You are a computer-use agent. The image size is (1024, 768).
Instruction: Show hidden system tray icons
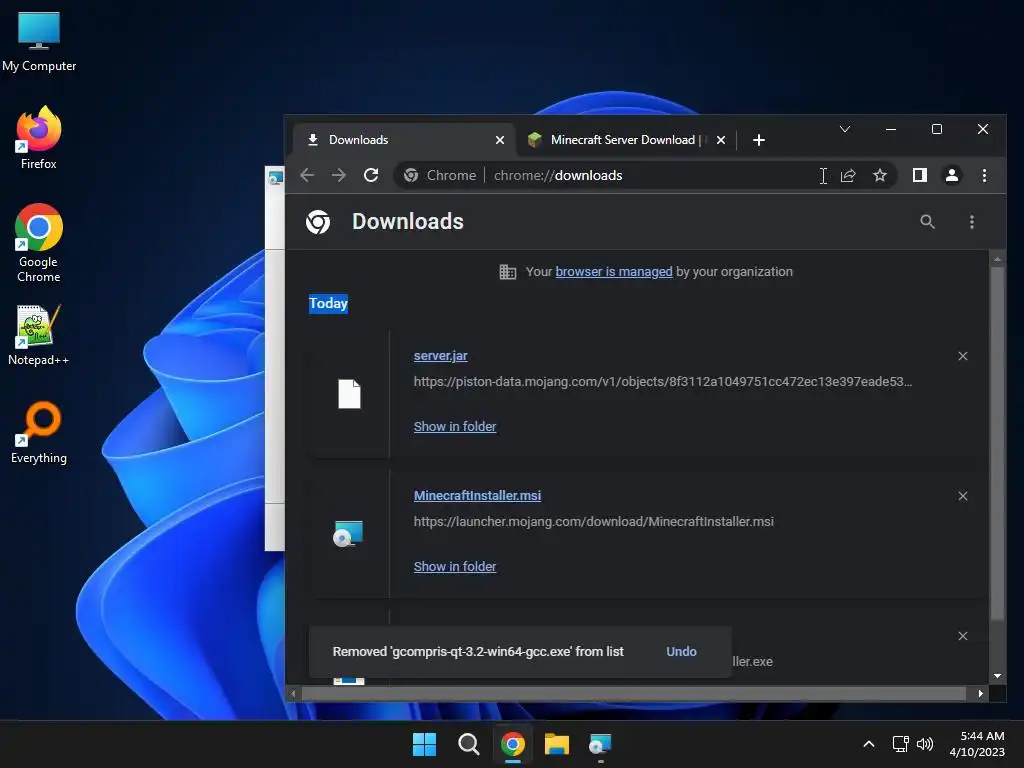[x=869, y=744]
